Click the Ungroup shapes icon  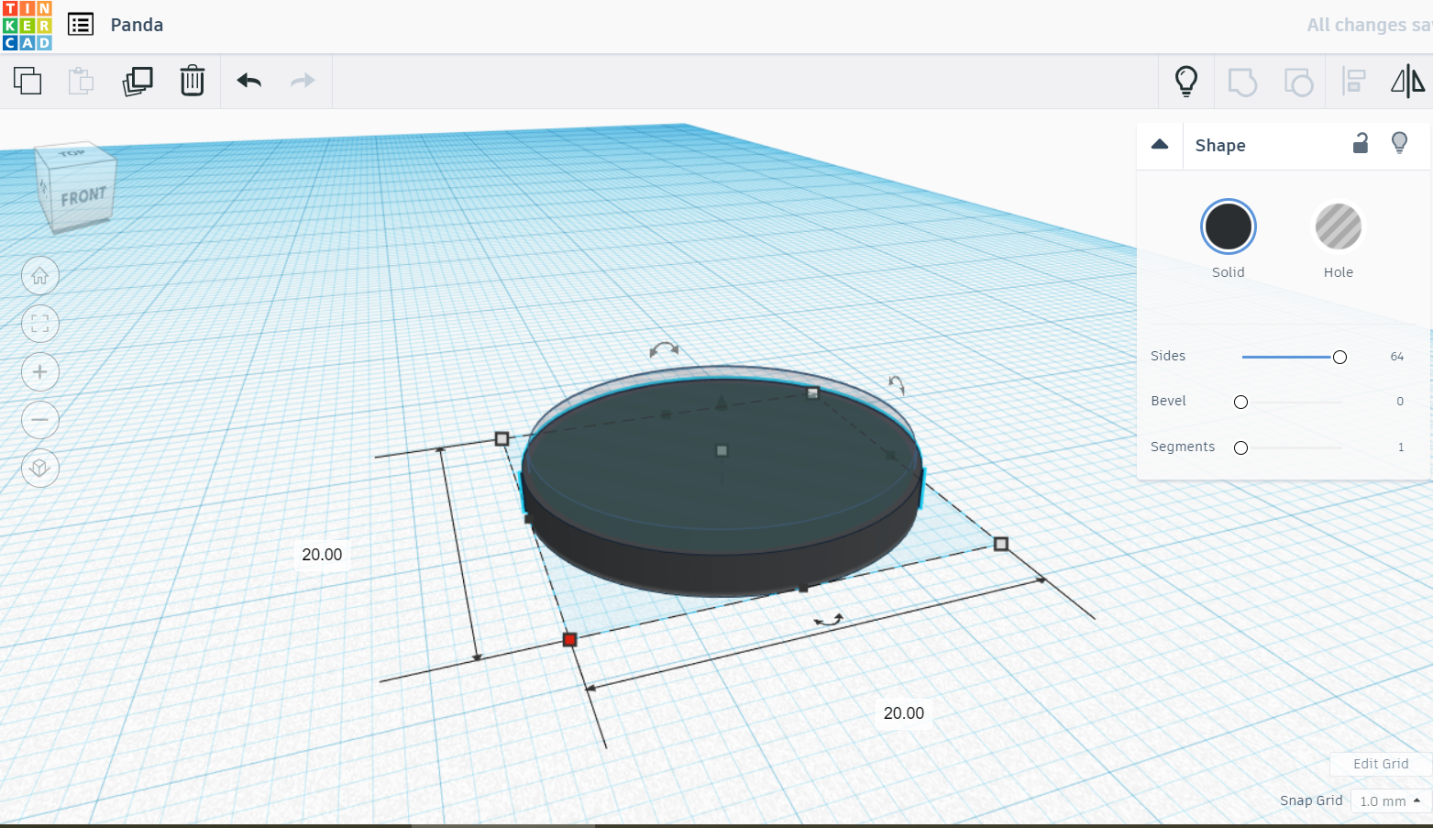pos(1298,82)
